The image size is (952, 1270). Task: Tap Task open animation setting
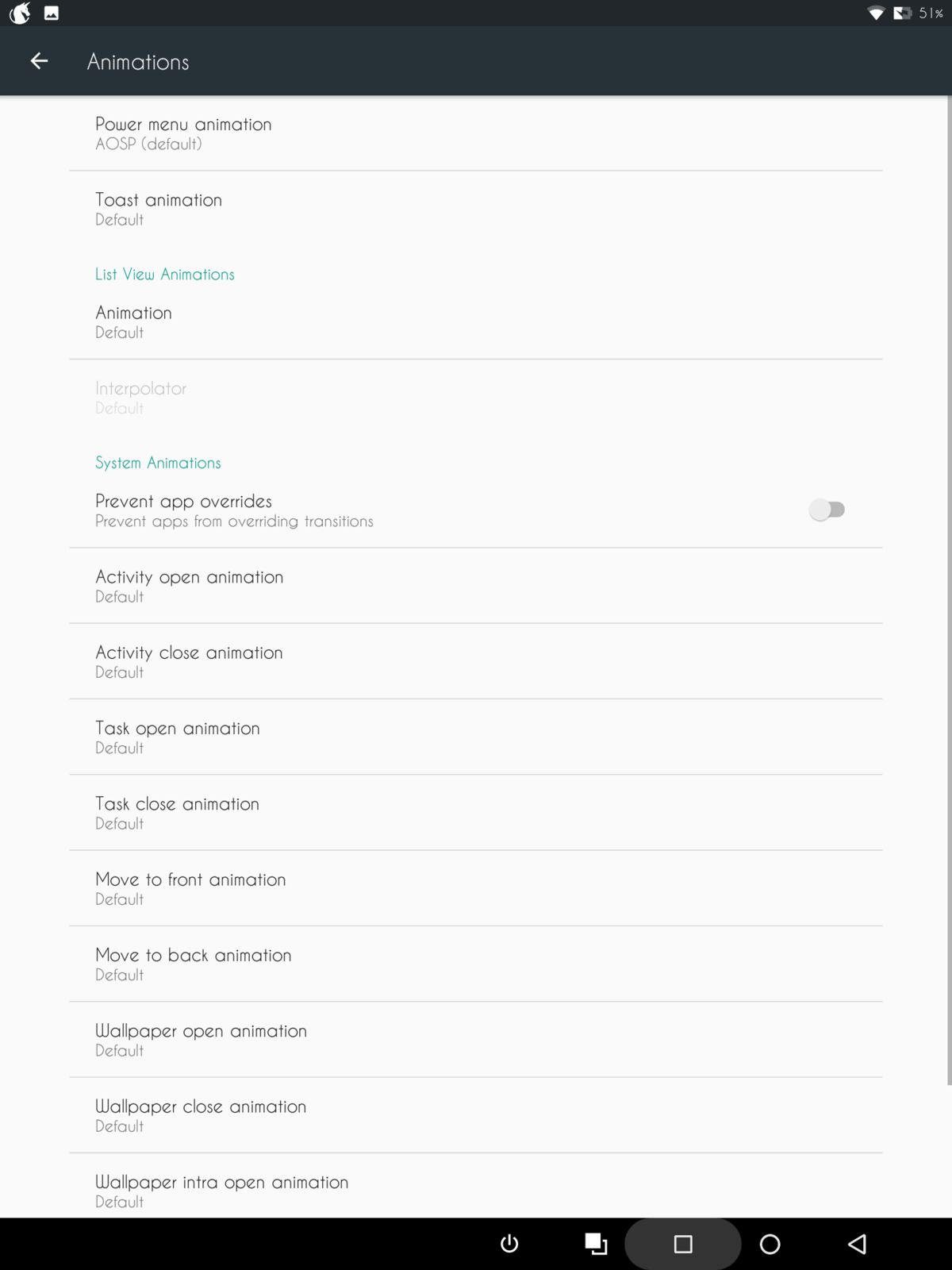point(476,737)
